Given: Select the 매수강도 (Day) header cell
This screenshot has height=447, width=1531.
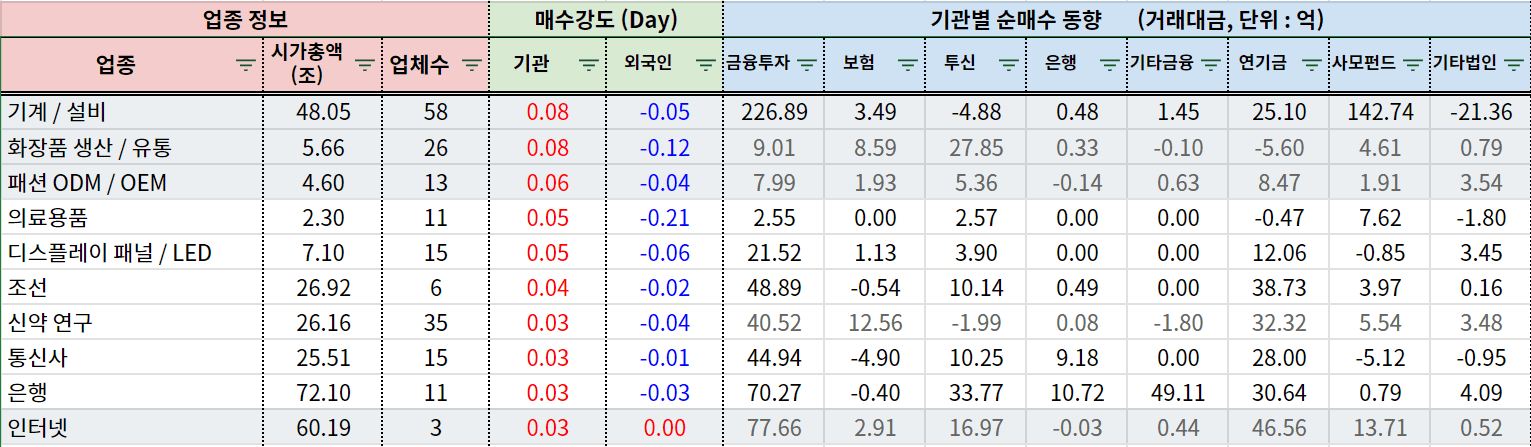Looking at the screenshot, I should click(605, 18).
